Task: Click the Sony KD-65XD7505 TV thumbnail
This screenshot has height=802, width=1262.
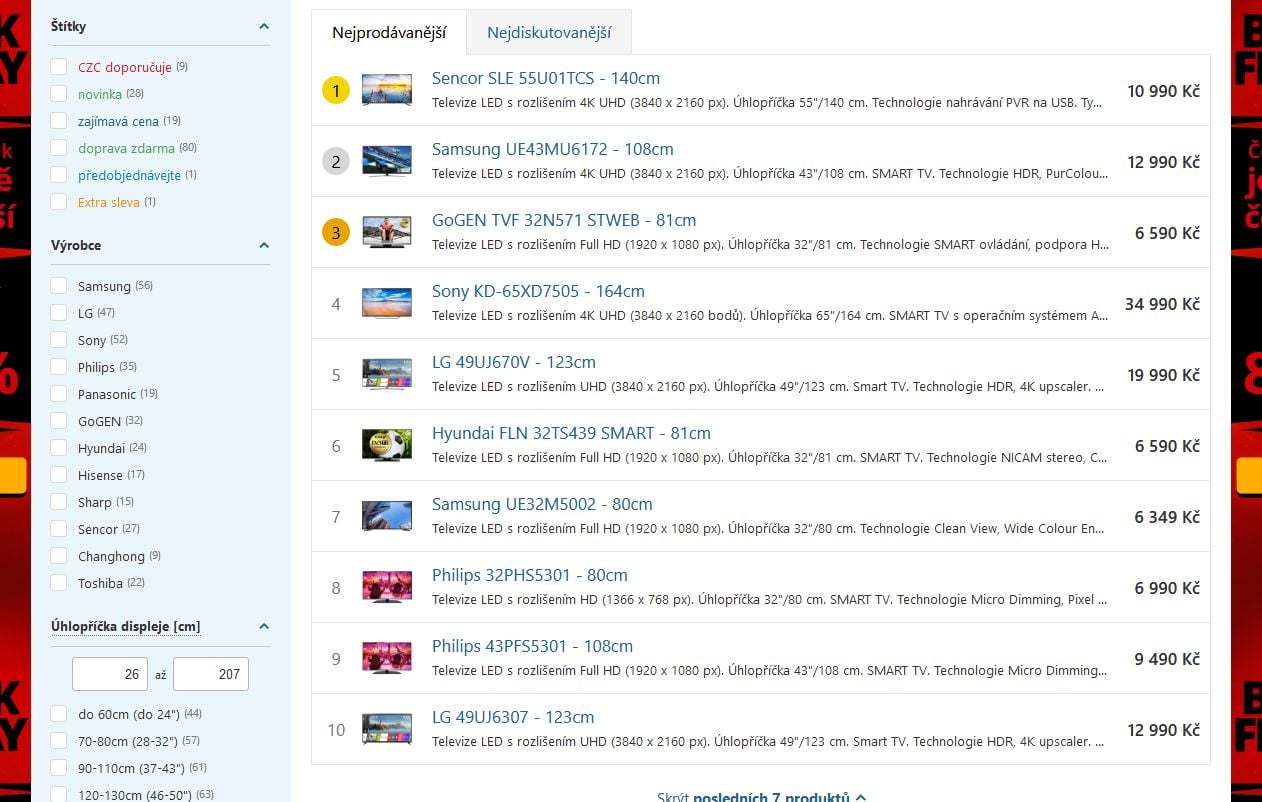Action: click(x=386, y=303)
